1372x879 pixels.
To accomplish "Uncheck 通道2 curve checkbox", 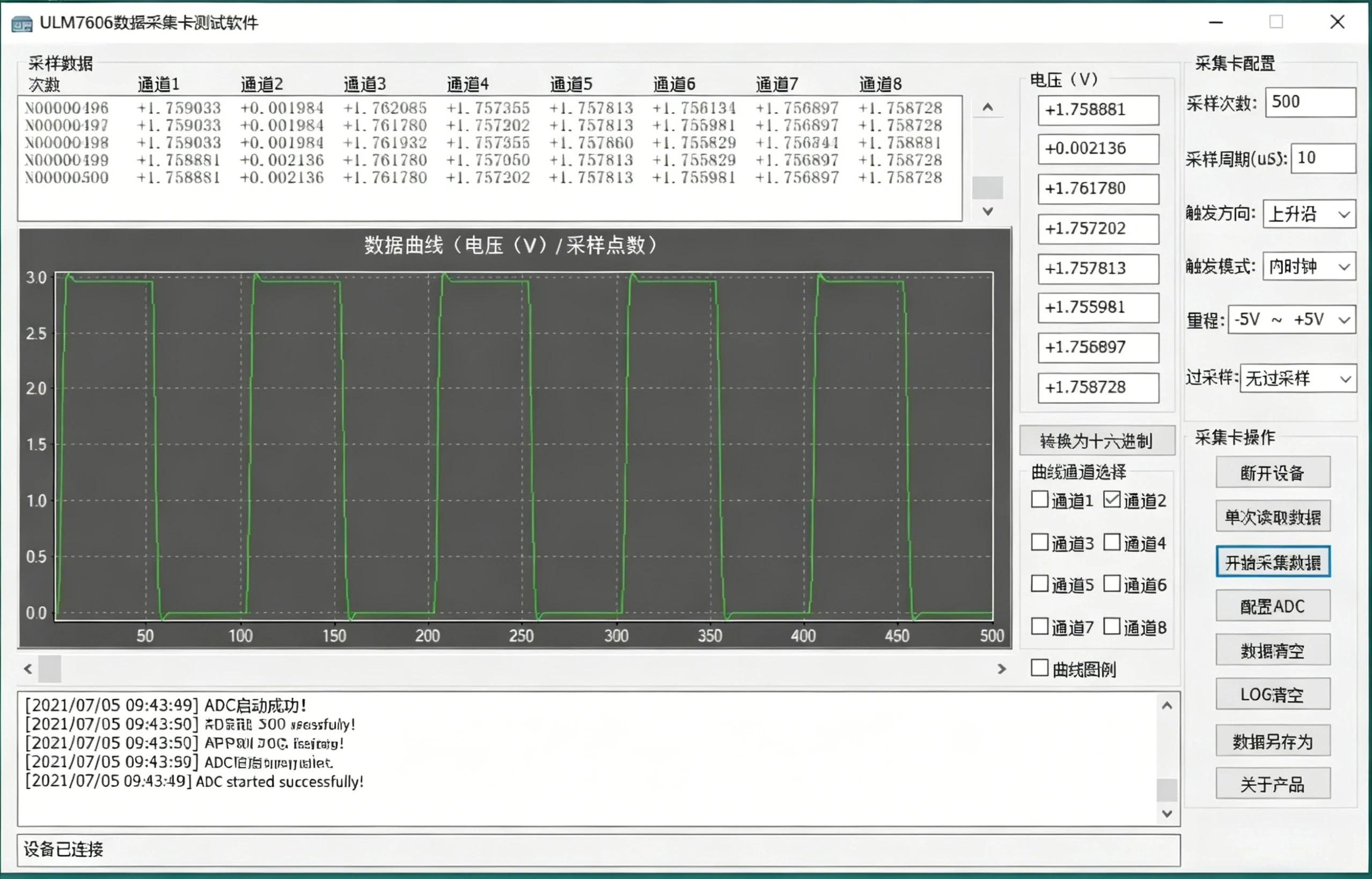I will click(x=1112, y=499).
